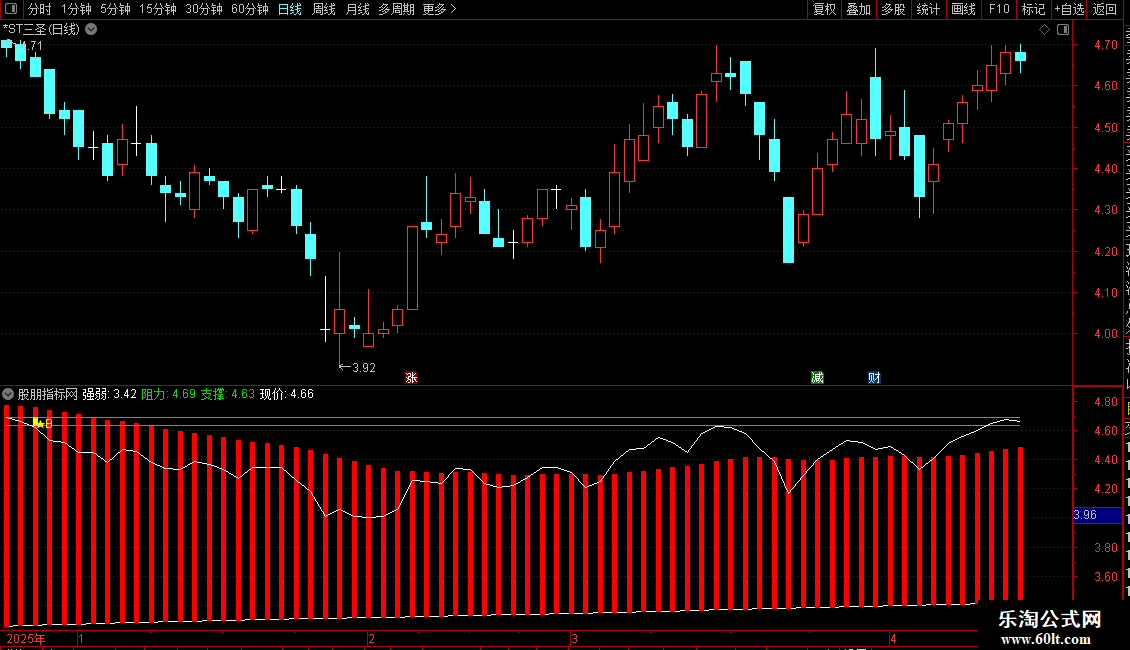This screenshot has width=1130, height=650.
Task: Select the 15分钟 period tab
Action: [157, 9]
